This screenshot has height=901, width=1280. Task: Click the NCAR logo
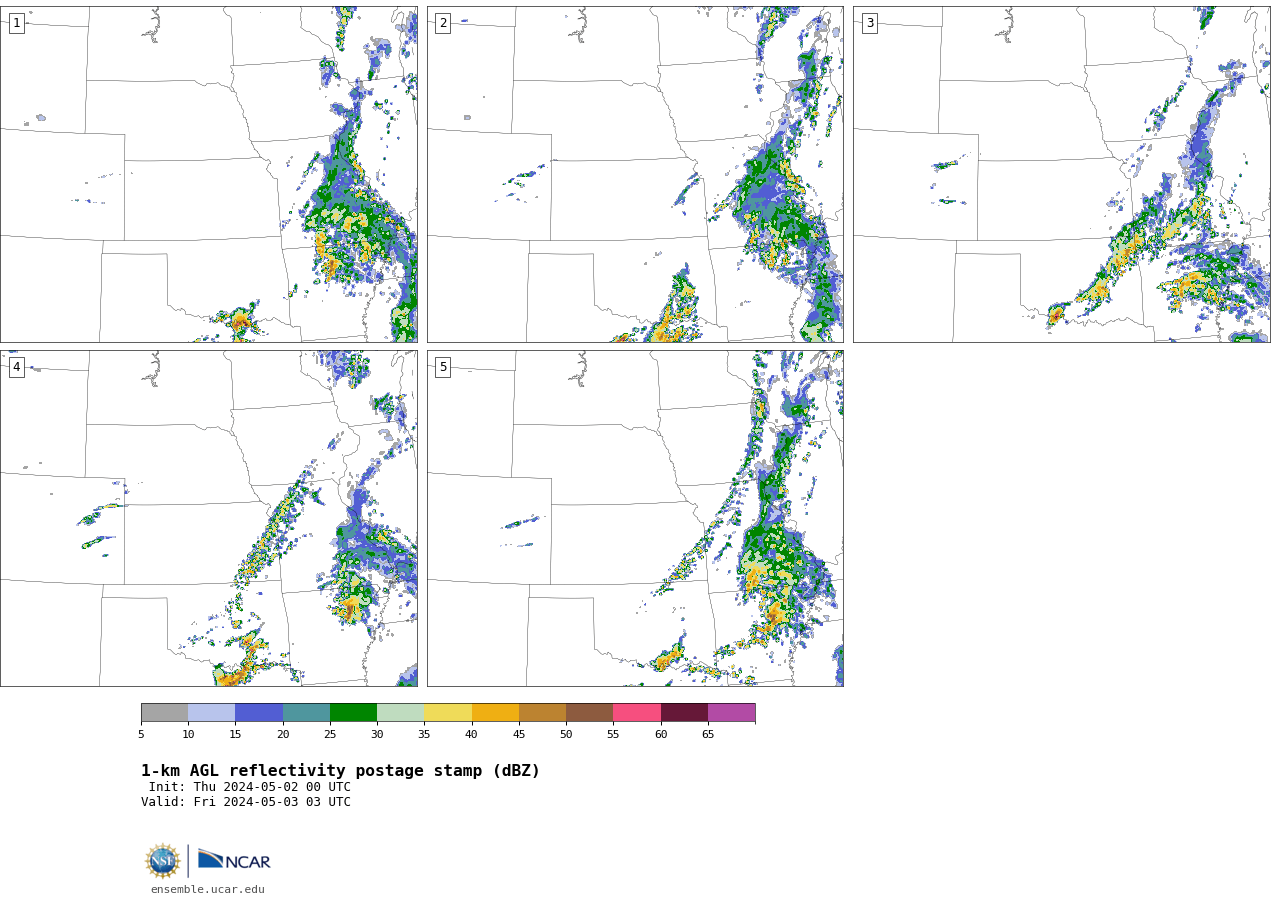tap(234, 860)
